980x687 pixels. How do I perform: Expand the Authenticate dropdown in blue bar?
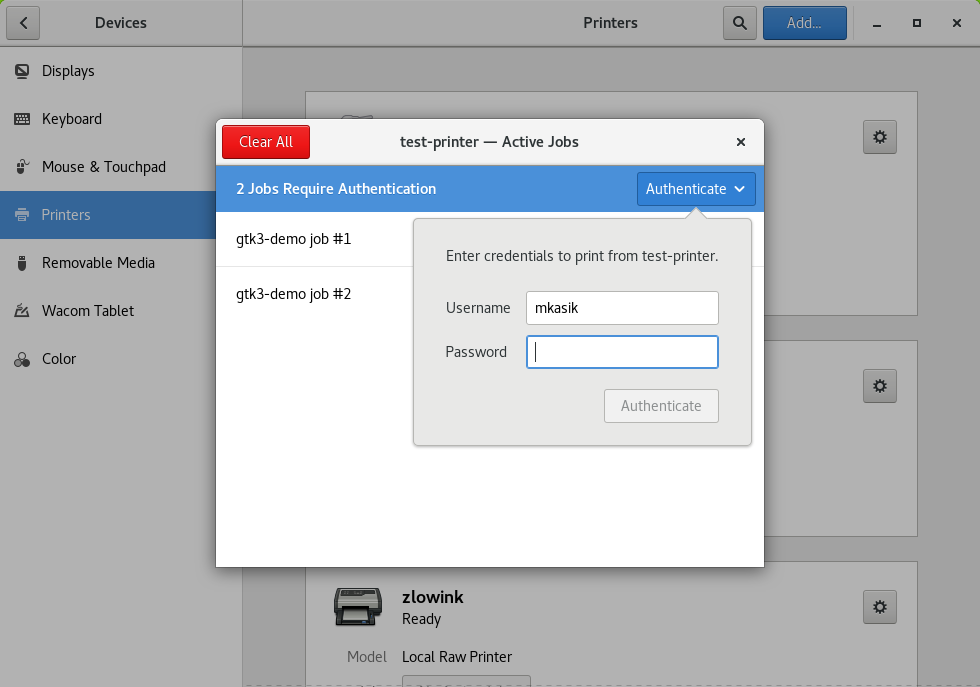tap(696, 189)
